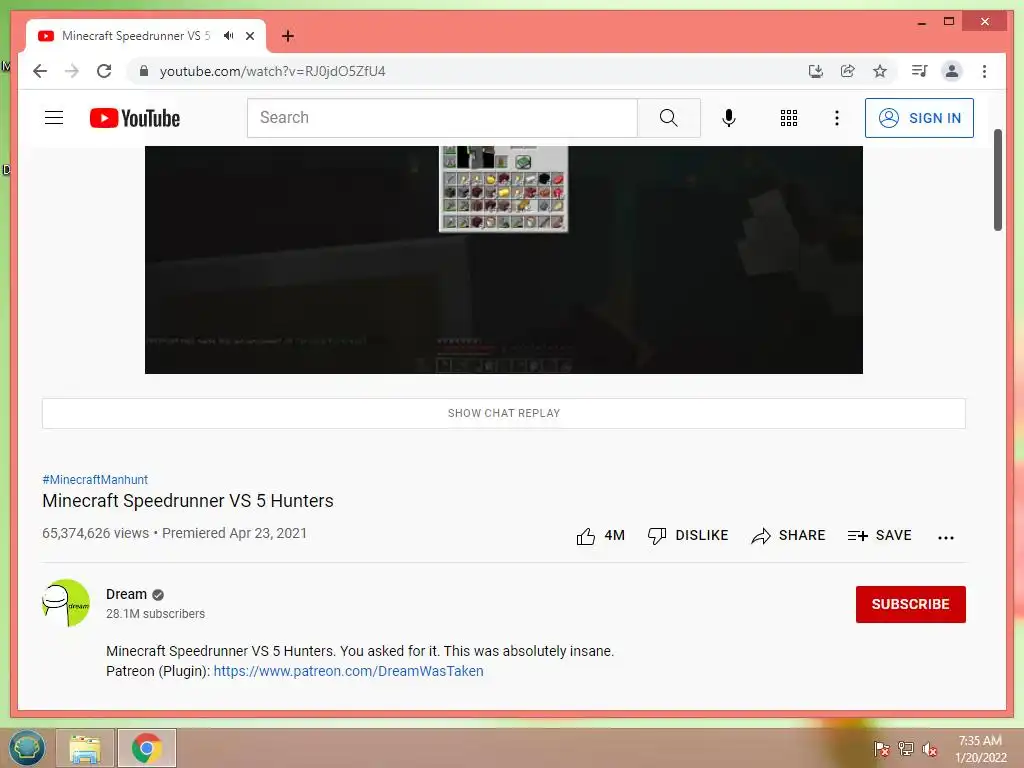Bookmark this page with the star icon

pyautogui.click(x=880, y=71)
